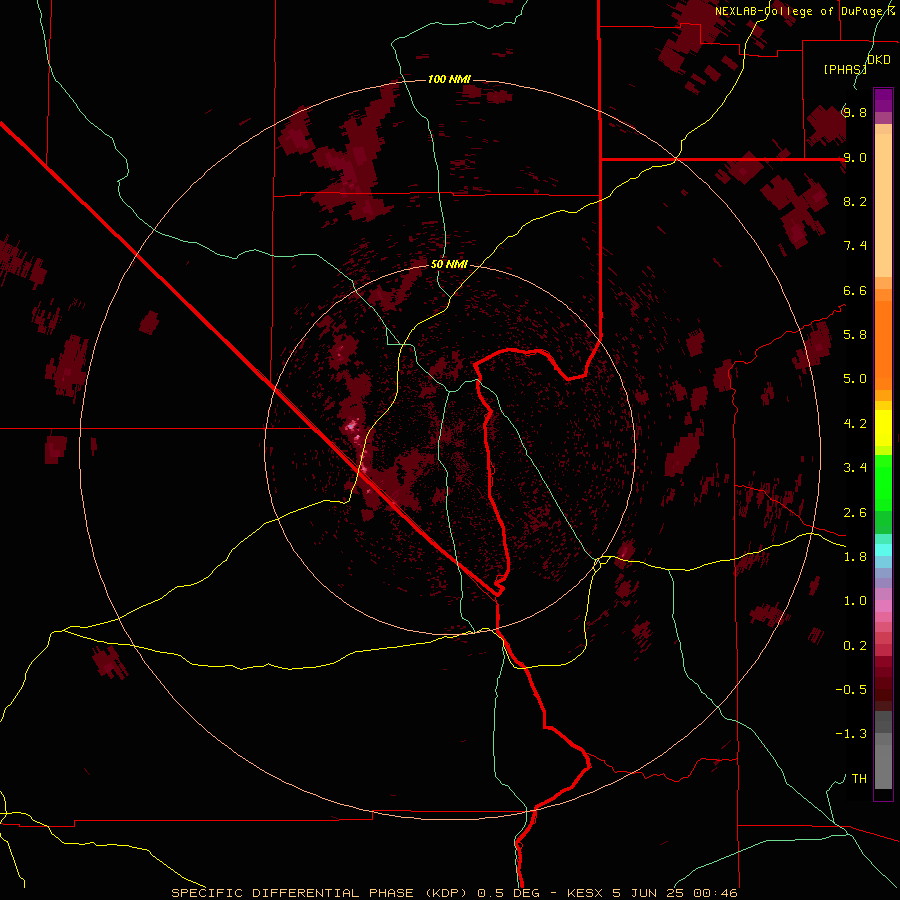This screenshot has height=900, width=900.
Task: Click the 5.8 value on the color scale
Action: click(855, 335)
